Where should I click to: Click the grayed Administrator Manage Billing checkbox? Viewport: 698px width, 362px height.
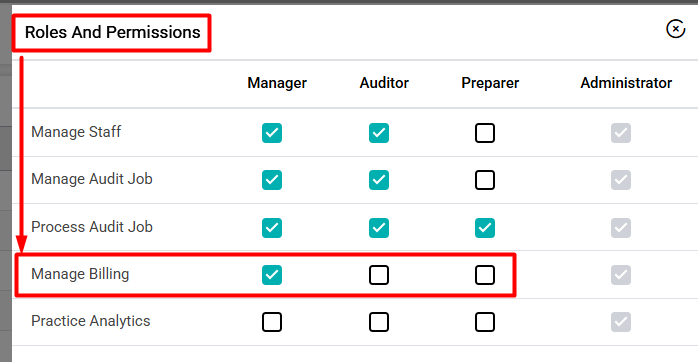point(621,275)
